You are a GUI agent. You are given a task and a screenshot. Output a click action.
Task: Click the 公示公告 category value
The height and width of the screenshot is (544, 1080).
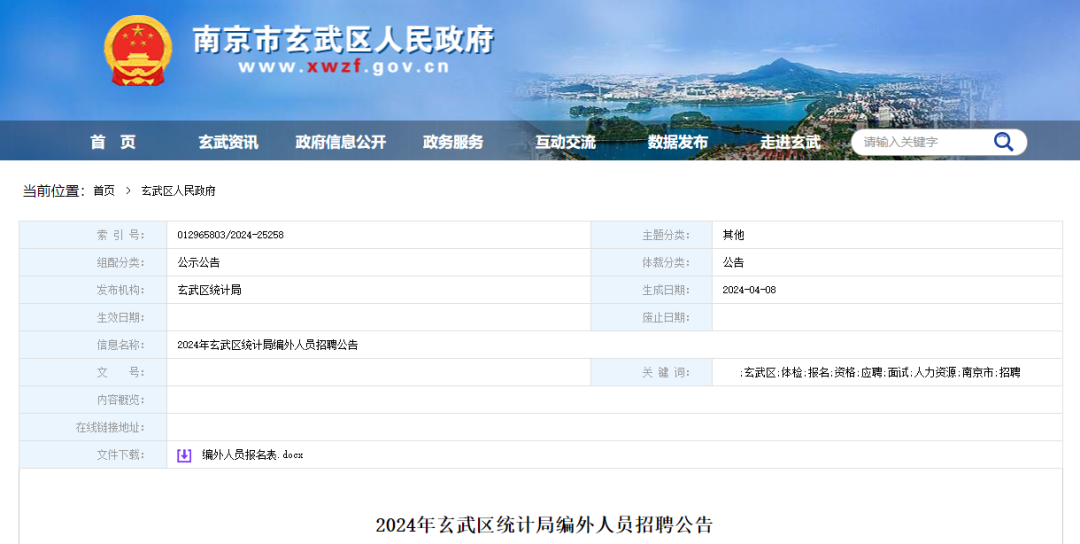[198, 262]
